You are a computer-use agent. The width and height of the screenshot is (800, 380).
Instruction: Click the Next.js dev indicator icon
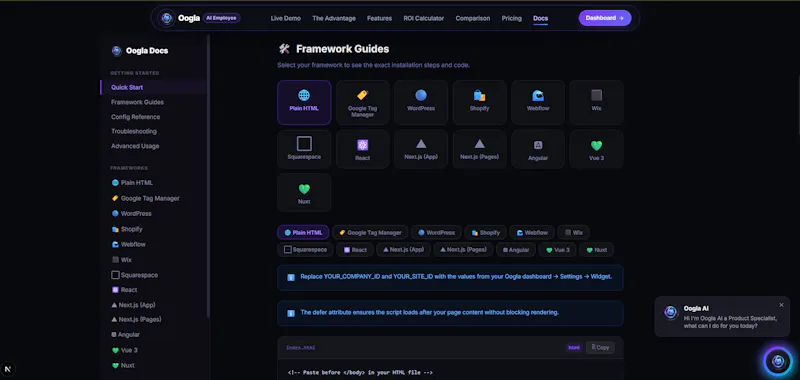point(8,368)
